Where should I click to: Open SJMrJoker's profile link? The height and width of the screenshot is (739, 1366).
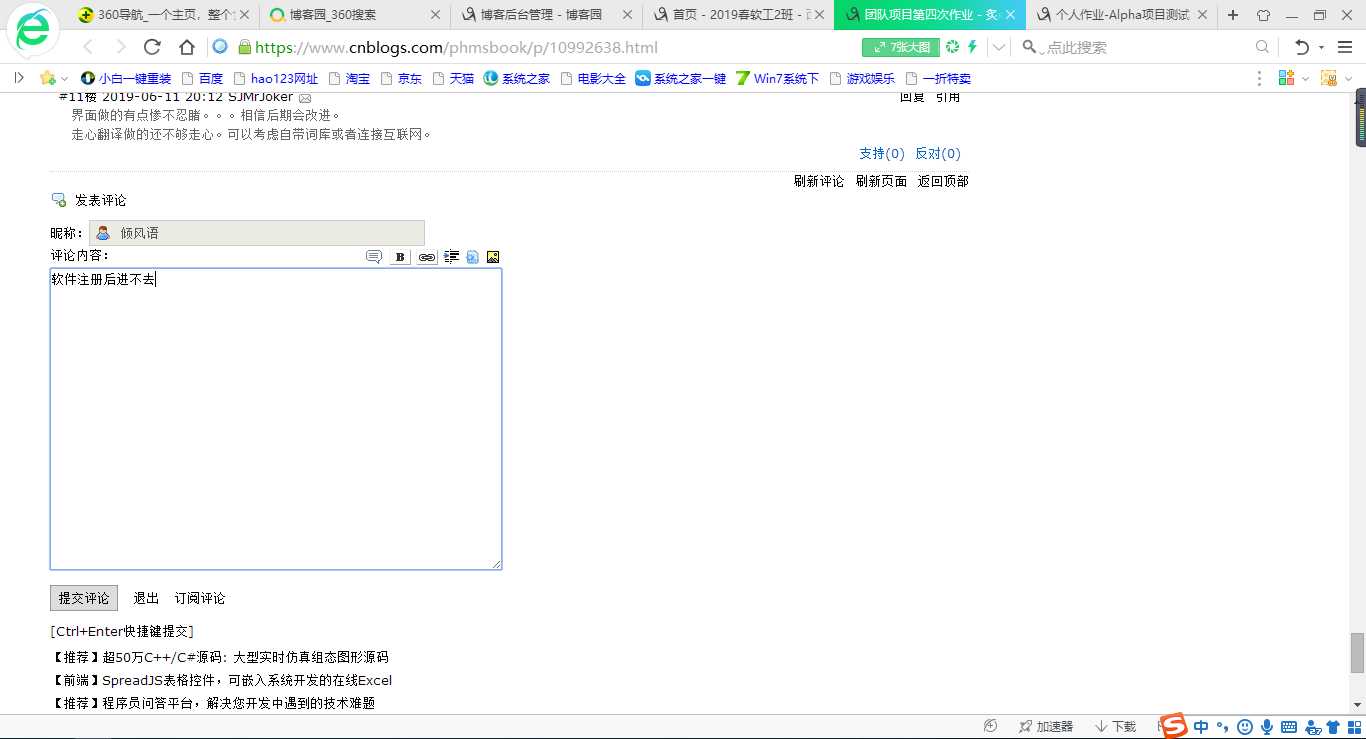260,97
